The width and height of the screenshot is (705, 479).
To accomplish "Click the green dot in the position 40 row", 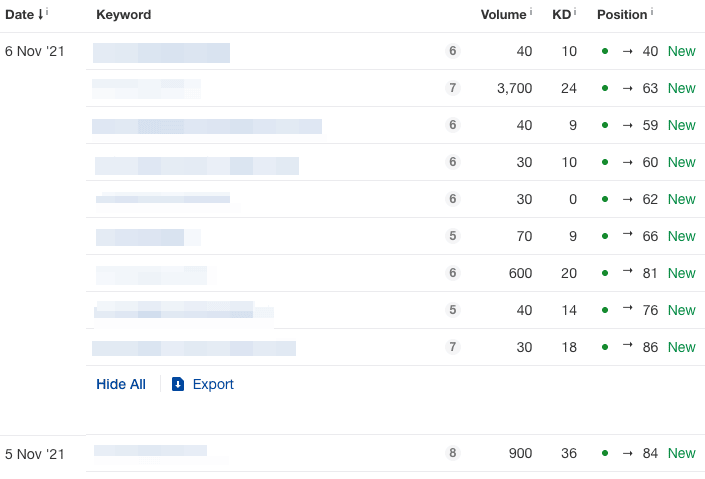I will pyautogui.click(x=605, y=51).
